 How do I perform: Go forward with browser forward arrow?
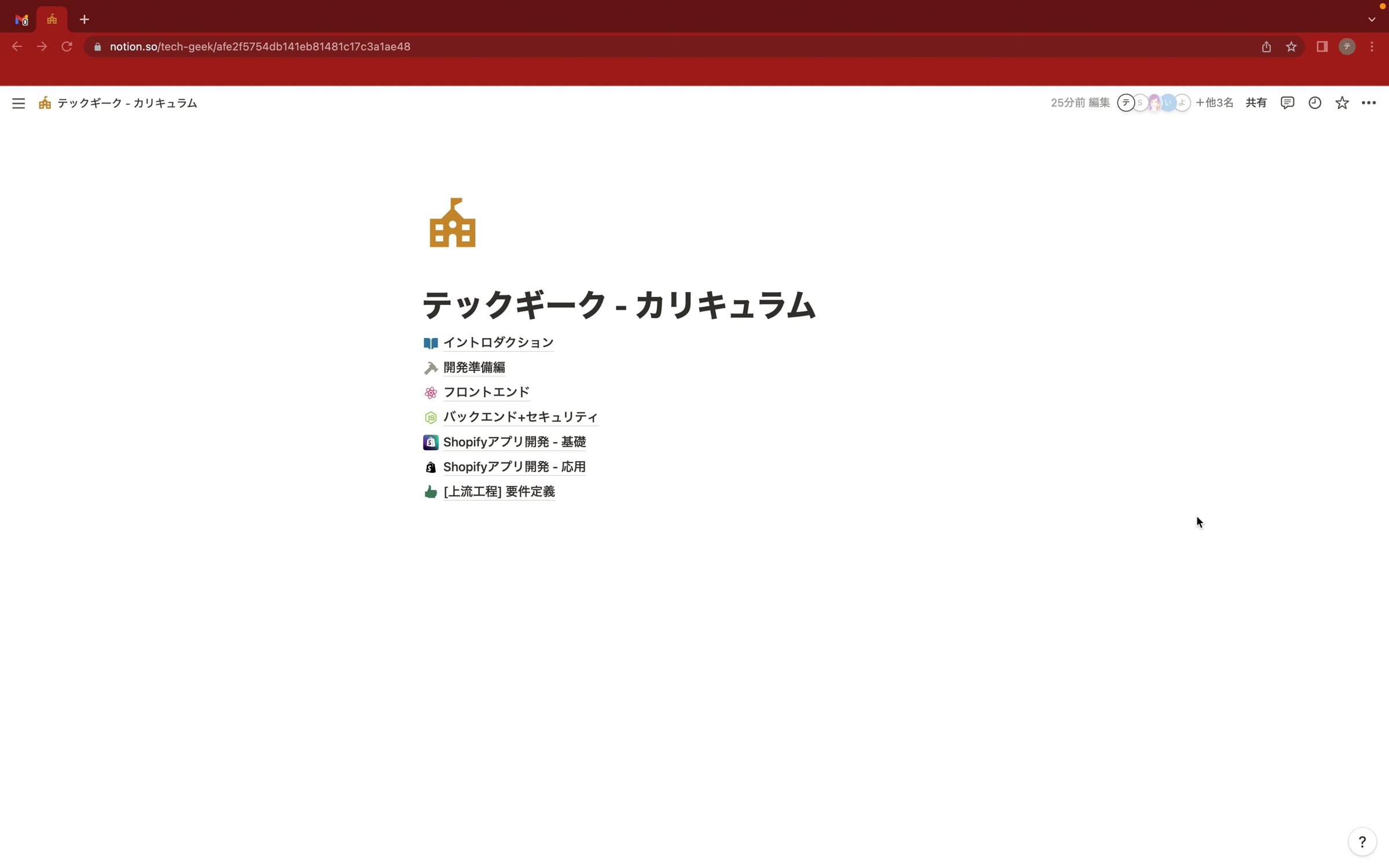[x=42, y=47]
